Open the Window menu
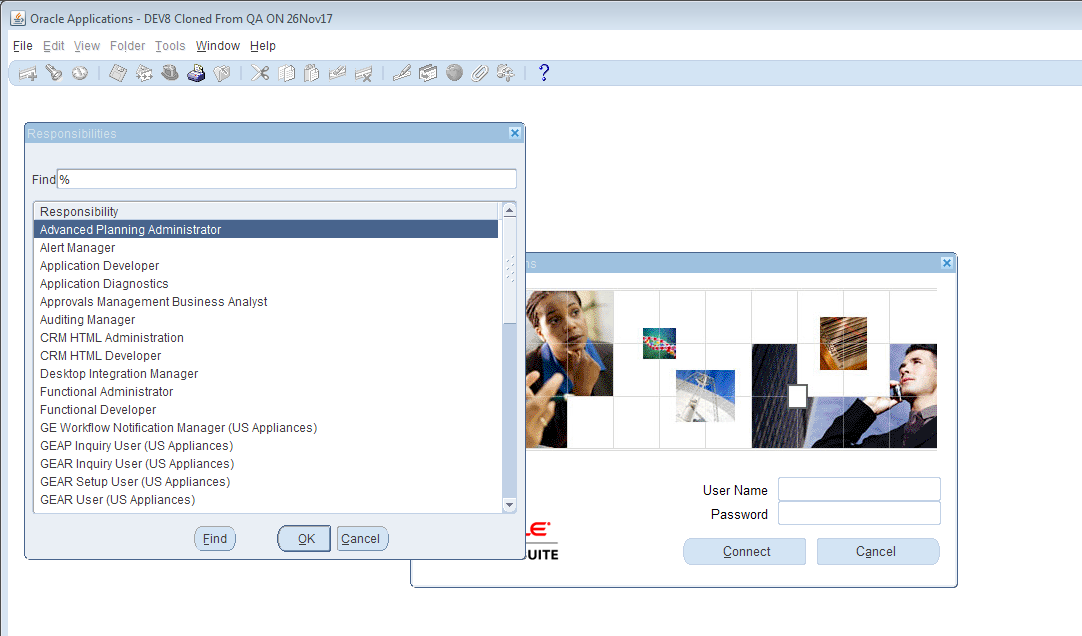Screen dimensions: 1082x636 click(x=217, y=46)
